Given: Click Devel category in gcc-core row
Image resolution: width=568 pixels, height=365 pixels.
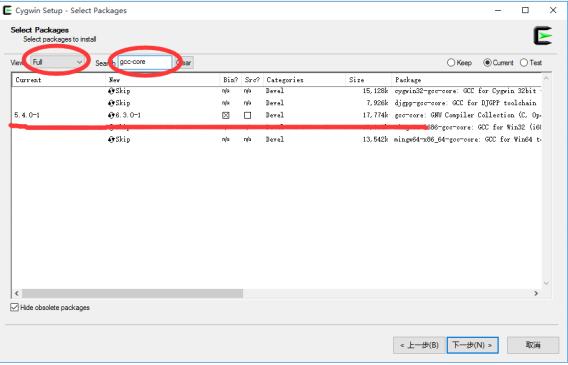Looking at the screenshot, I should pyautogui.click(x=275, y=116).
